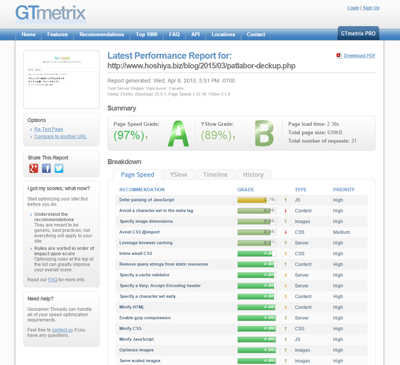
Task: Open FAQ link in sidebar
Action: pyautogui.click(x=53, y=280)
